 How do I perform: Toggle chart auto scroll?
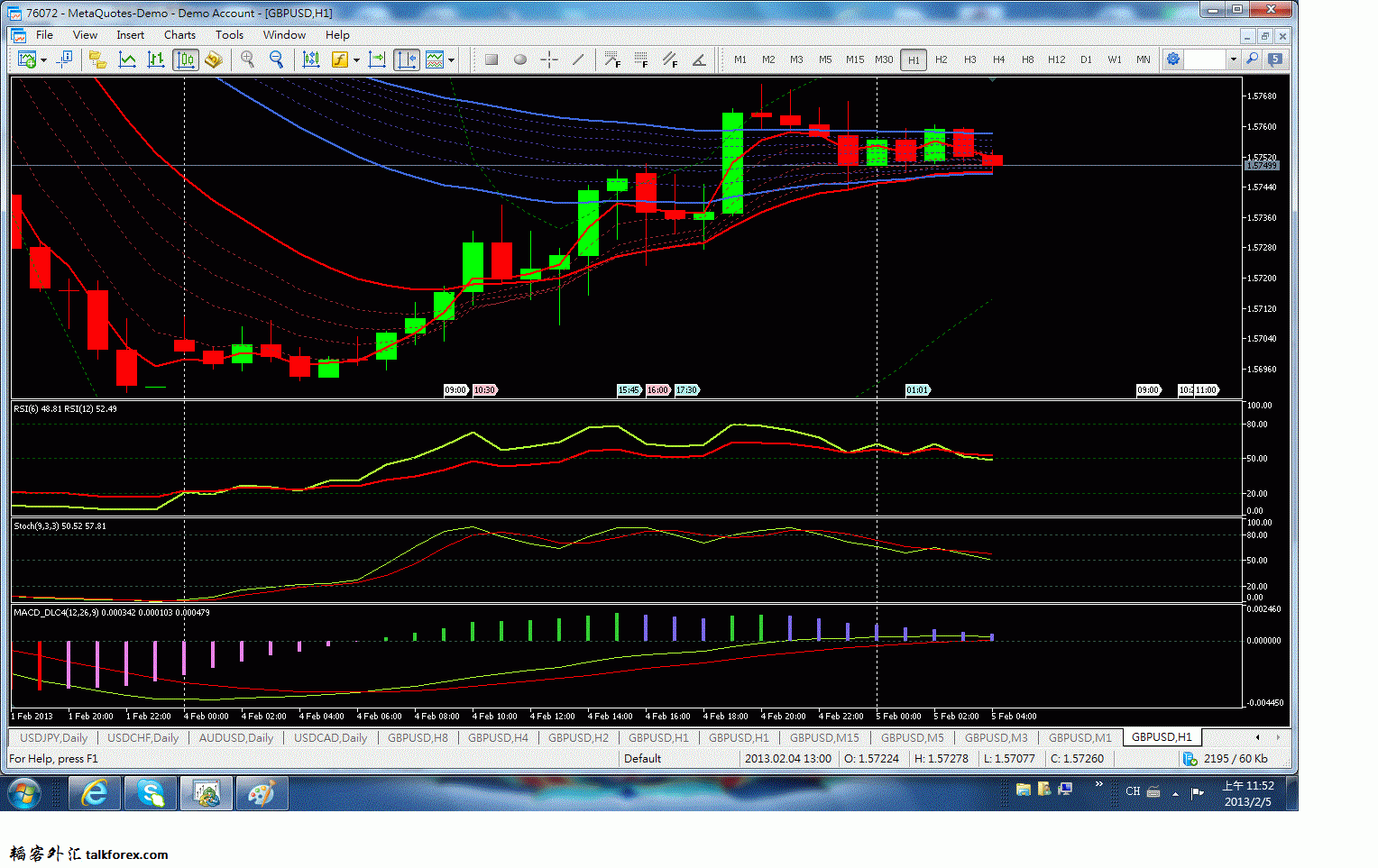click(x=377, y=59)
